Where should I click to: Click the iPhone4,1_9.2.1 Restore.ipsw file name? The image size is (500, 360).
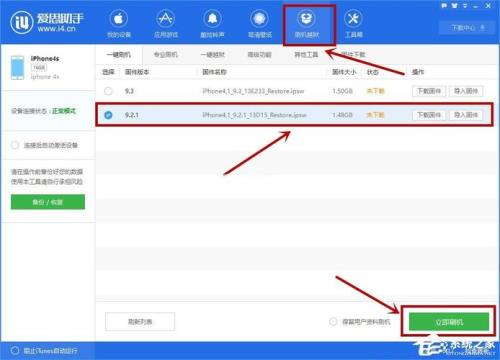pyautogui.click(x=254, y=115)
